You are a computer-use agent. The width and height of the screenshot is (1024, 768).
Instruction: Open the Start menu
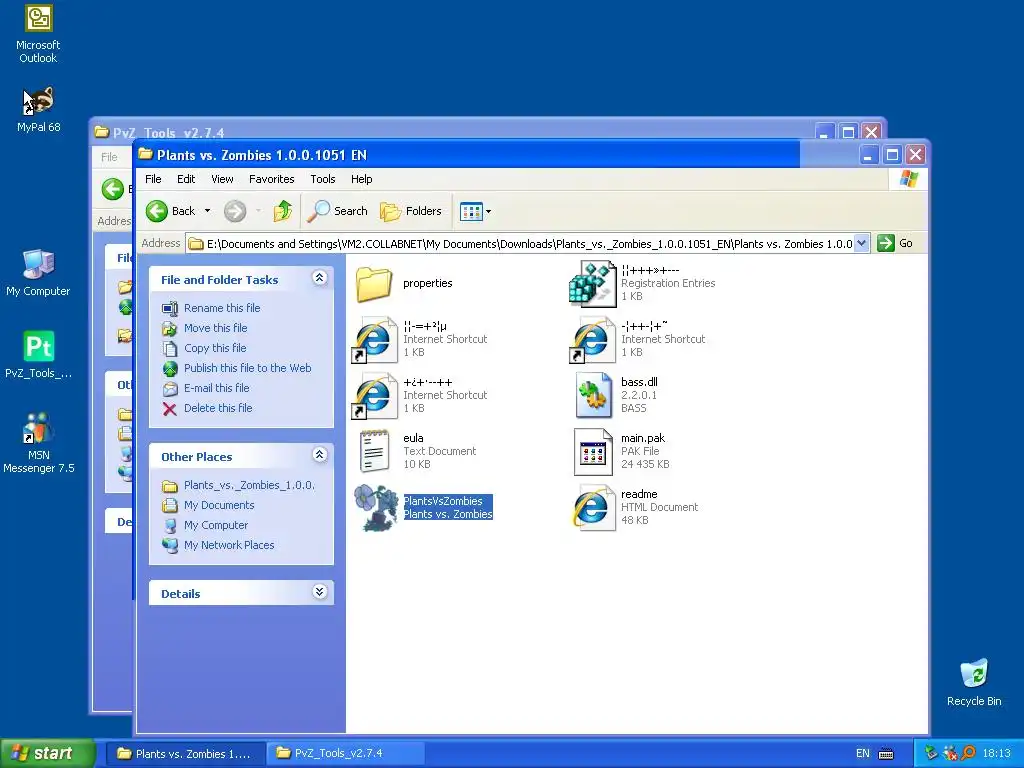coord(48,753)
